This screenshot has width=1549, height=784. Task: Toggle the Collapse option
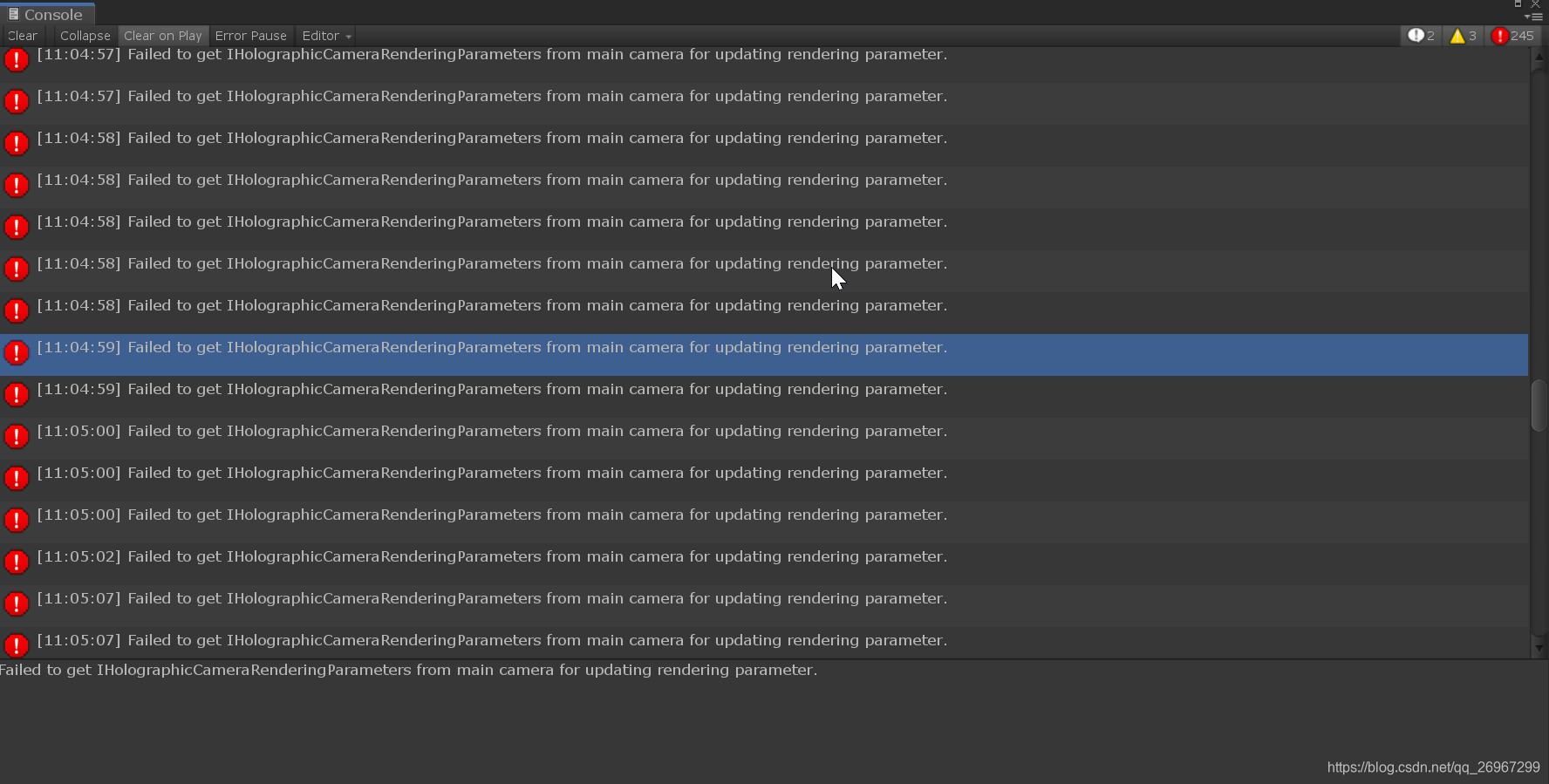click(x=85, y=36)
